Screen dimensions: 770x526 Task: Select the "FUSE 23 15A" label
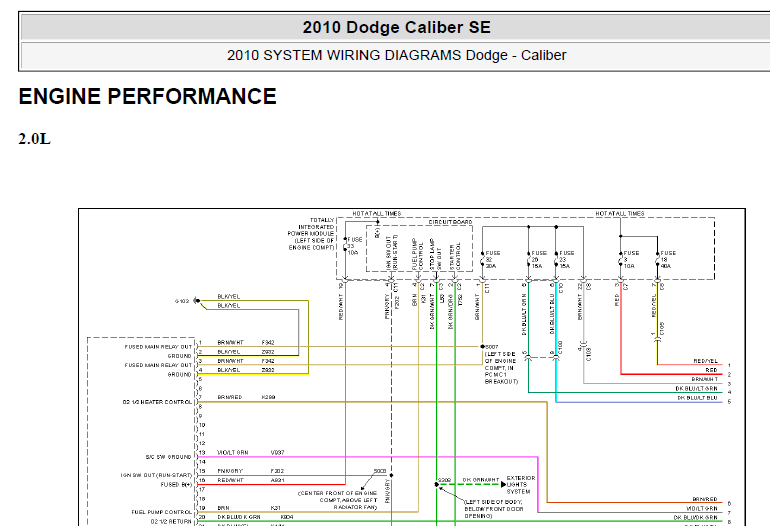click(x=566, y=259)
